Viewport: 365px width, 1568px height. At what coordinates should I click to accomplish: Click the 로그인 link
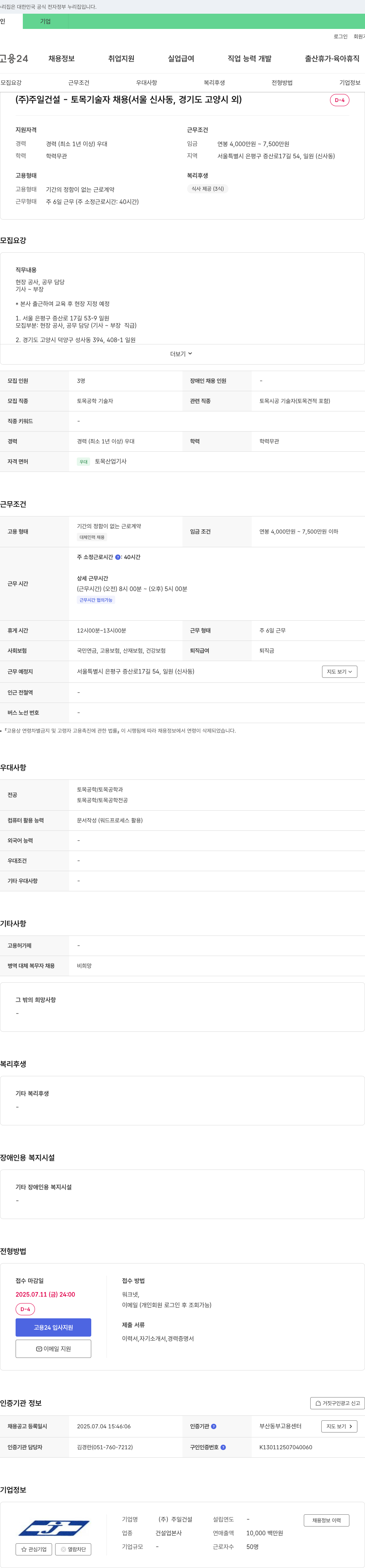(341, 37)
